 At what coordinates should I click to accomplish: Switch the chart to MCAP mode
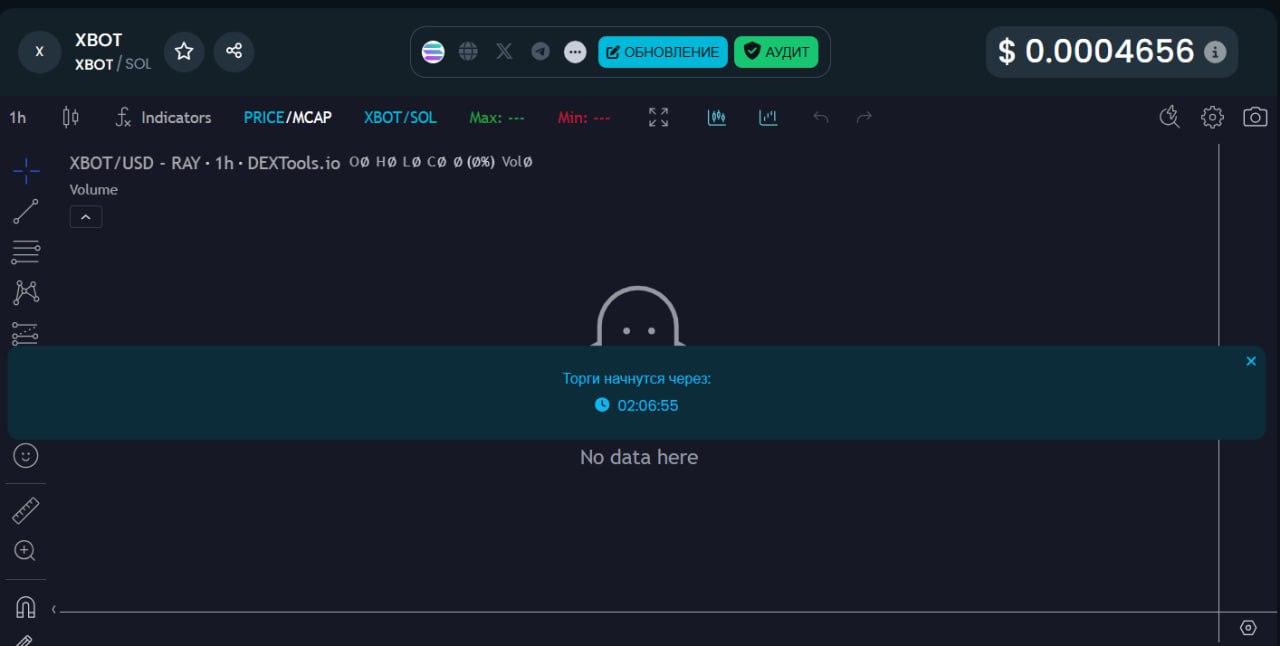(x=311, y=117)
